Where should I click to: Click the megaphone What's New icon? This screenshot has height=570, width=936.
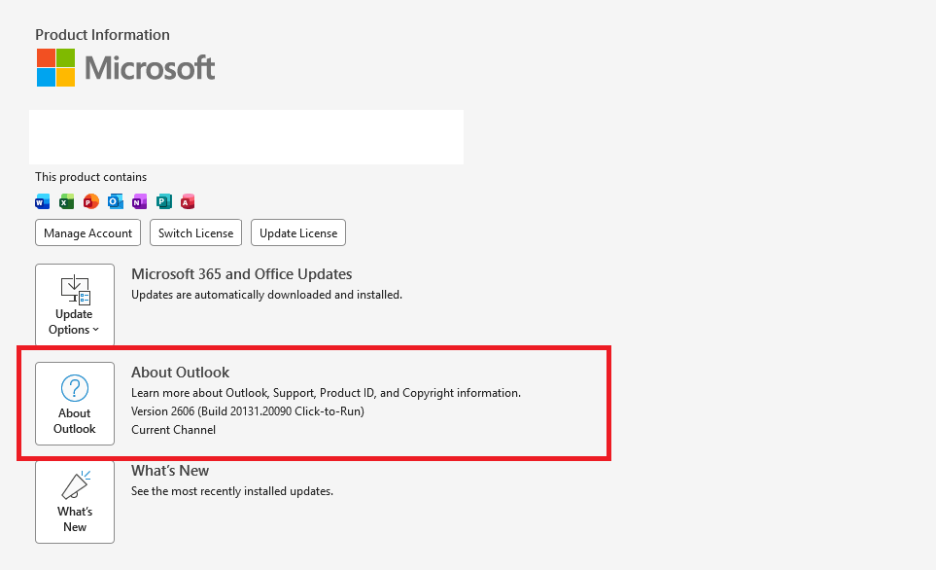click(x=75, y=485)
